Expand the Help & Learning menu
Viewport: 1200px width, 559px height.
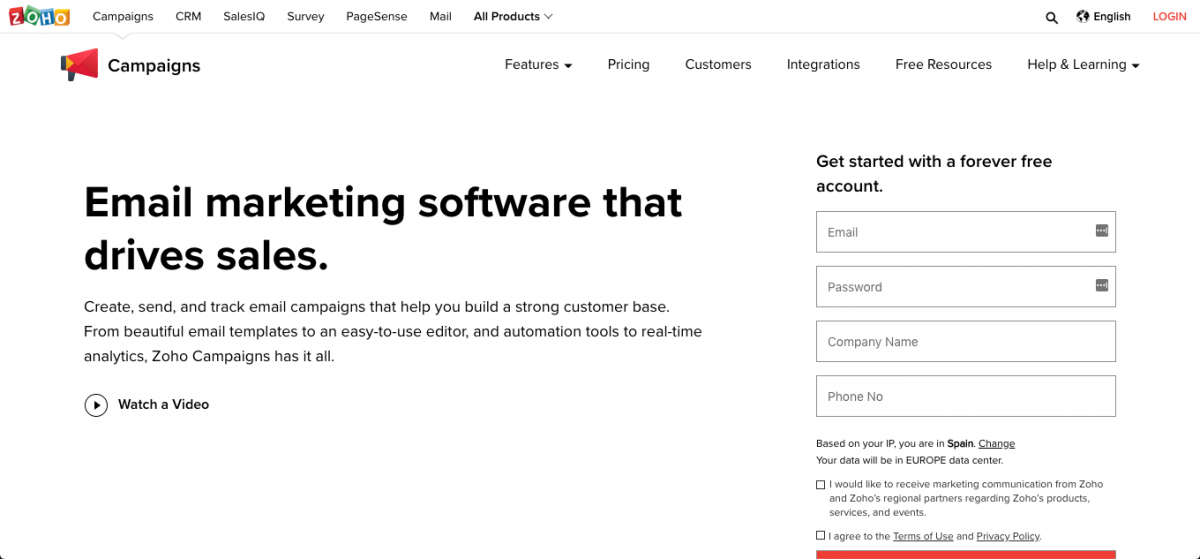1083,65
